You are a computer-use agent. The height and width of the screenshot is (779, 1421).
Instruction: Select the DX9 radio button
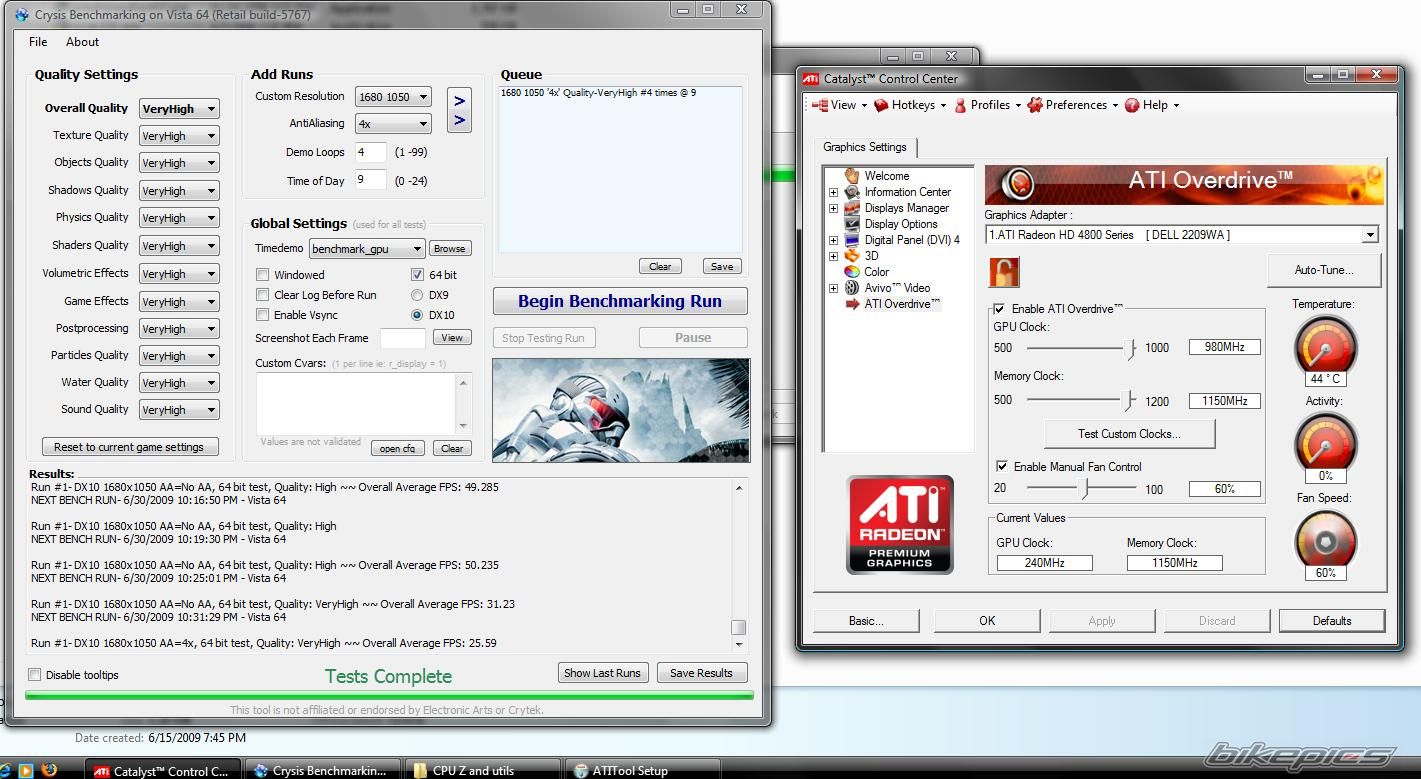(417, 295)
